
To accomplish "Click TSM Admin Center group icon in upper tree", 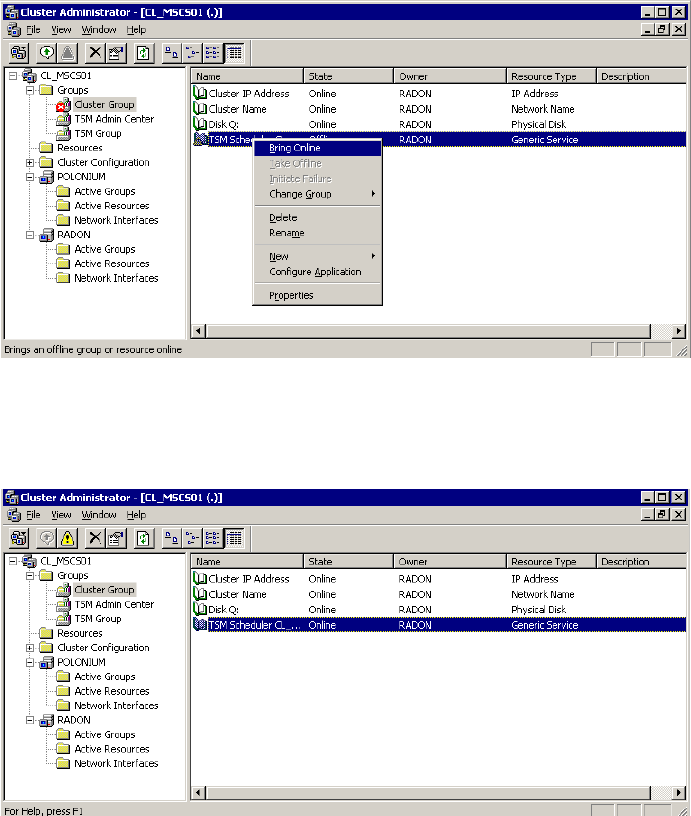I will [63, 119].
